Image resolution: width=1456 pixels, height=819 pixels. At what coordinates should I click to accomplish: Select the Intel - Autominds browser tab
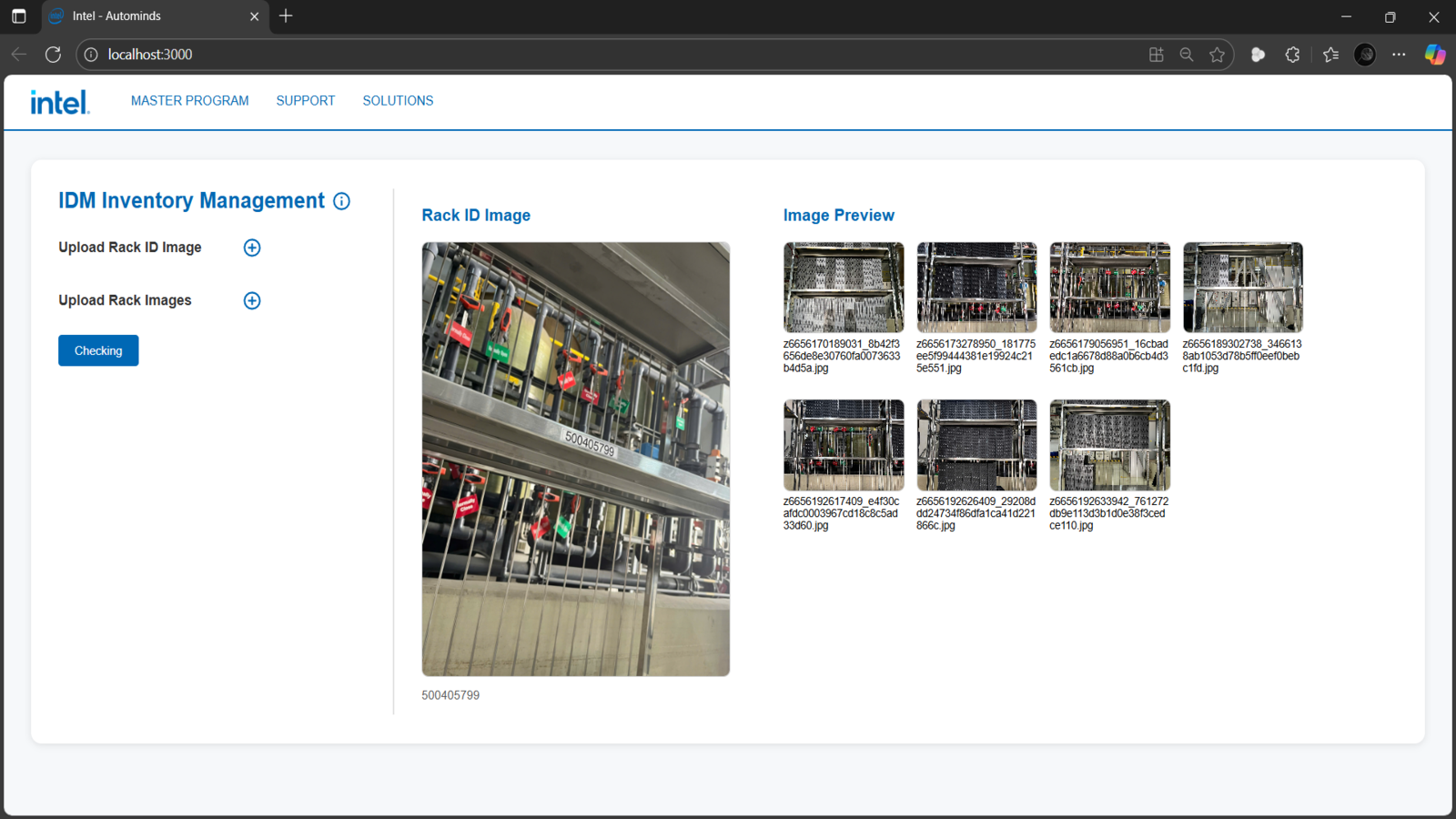click(x=156, y=16)
